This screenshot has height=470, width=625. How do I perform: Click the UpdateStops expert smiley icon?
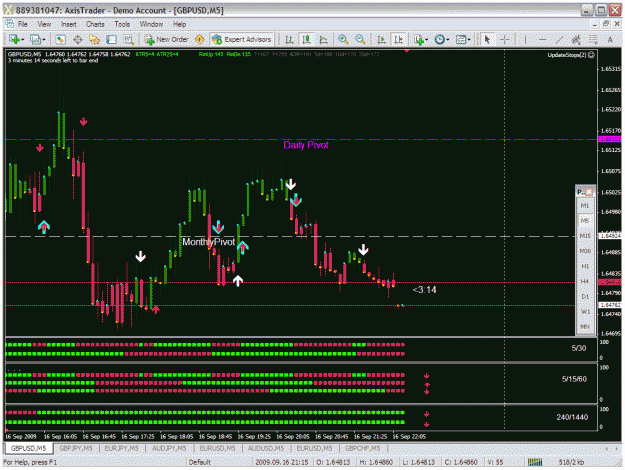click(x=591, y=55)
